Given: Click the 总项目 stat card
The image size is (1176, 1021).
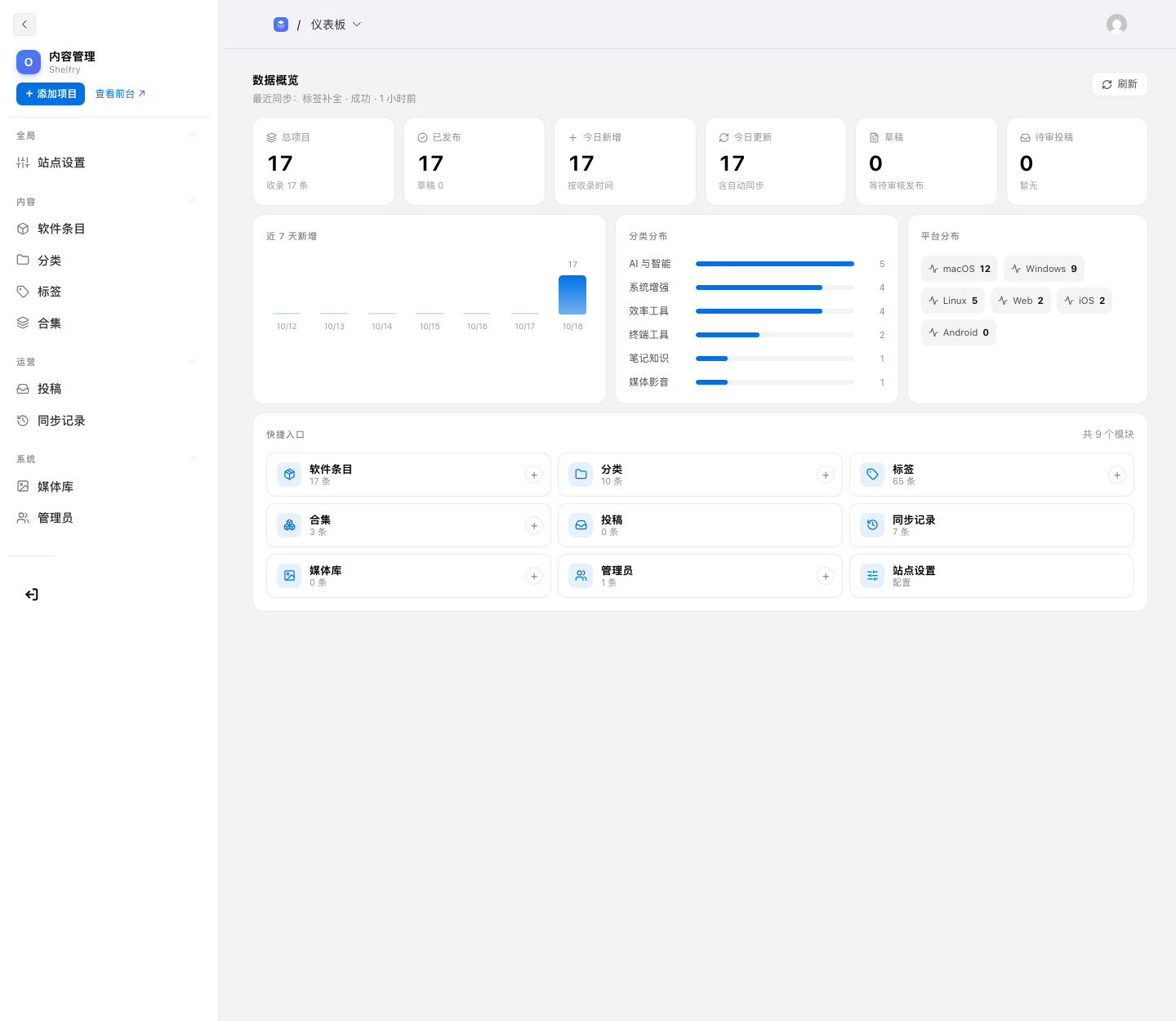Looking at the screenshot, I should click(x=324, y=162).
